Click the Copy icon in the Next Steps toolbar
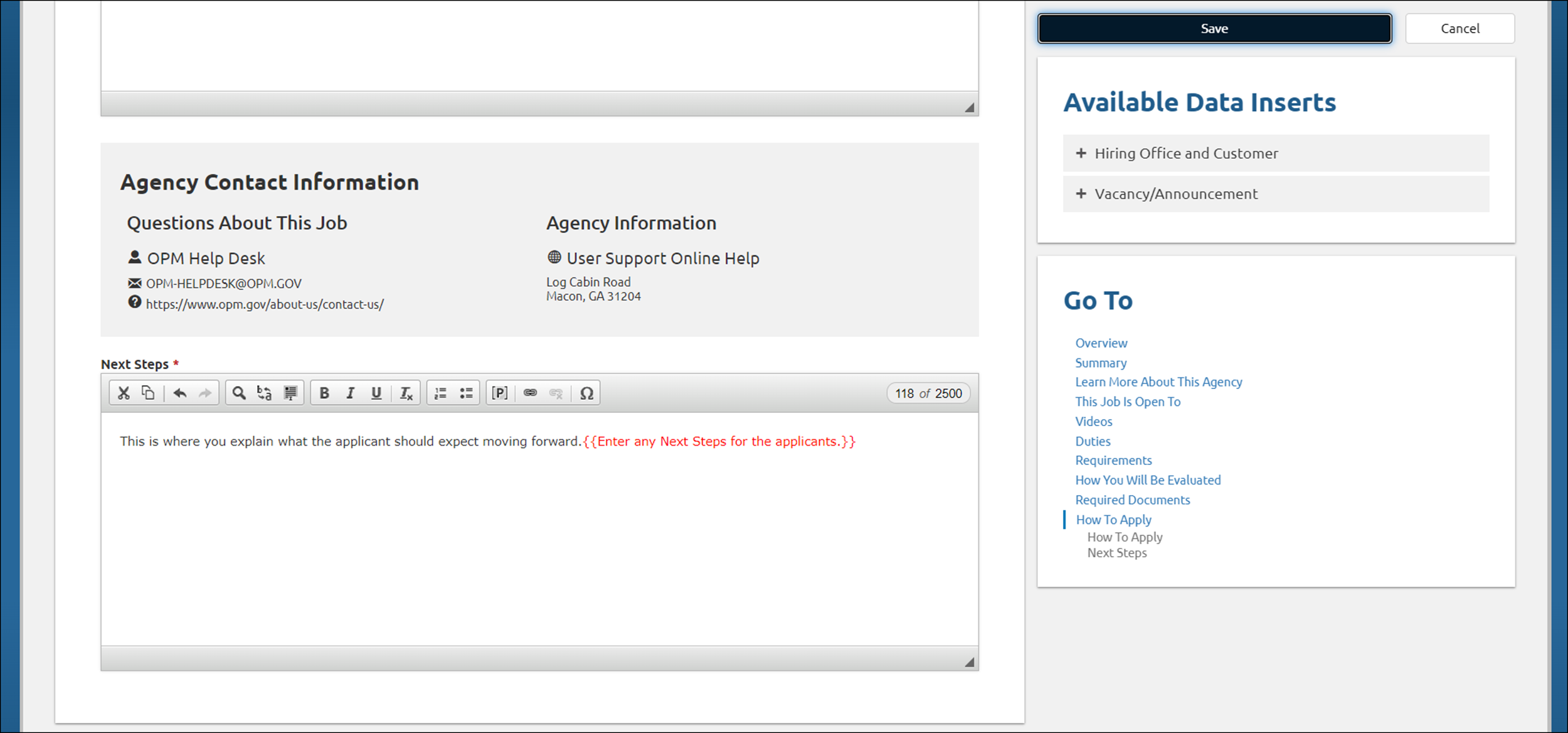The image size is (1568, 733). [148, 393]
